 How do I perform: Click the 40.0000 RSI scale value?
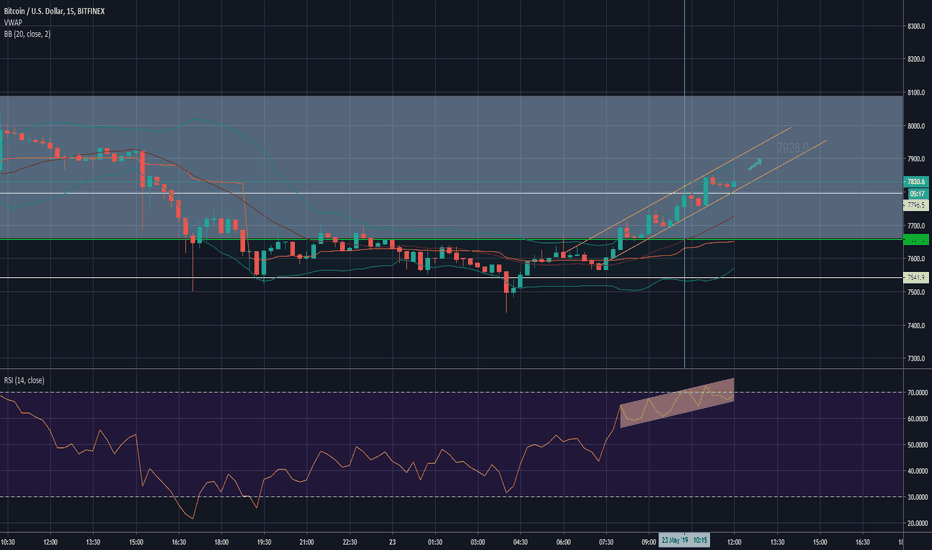[x=918, y=471]
